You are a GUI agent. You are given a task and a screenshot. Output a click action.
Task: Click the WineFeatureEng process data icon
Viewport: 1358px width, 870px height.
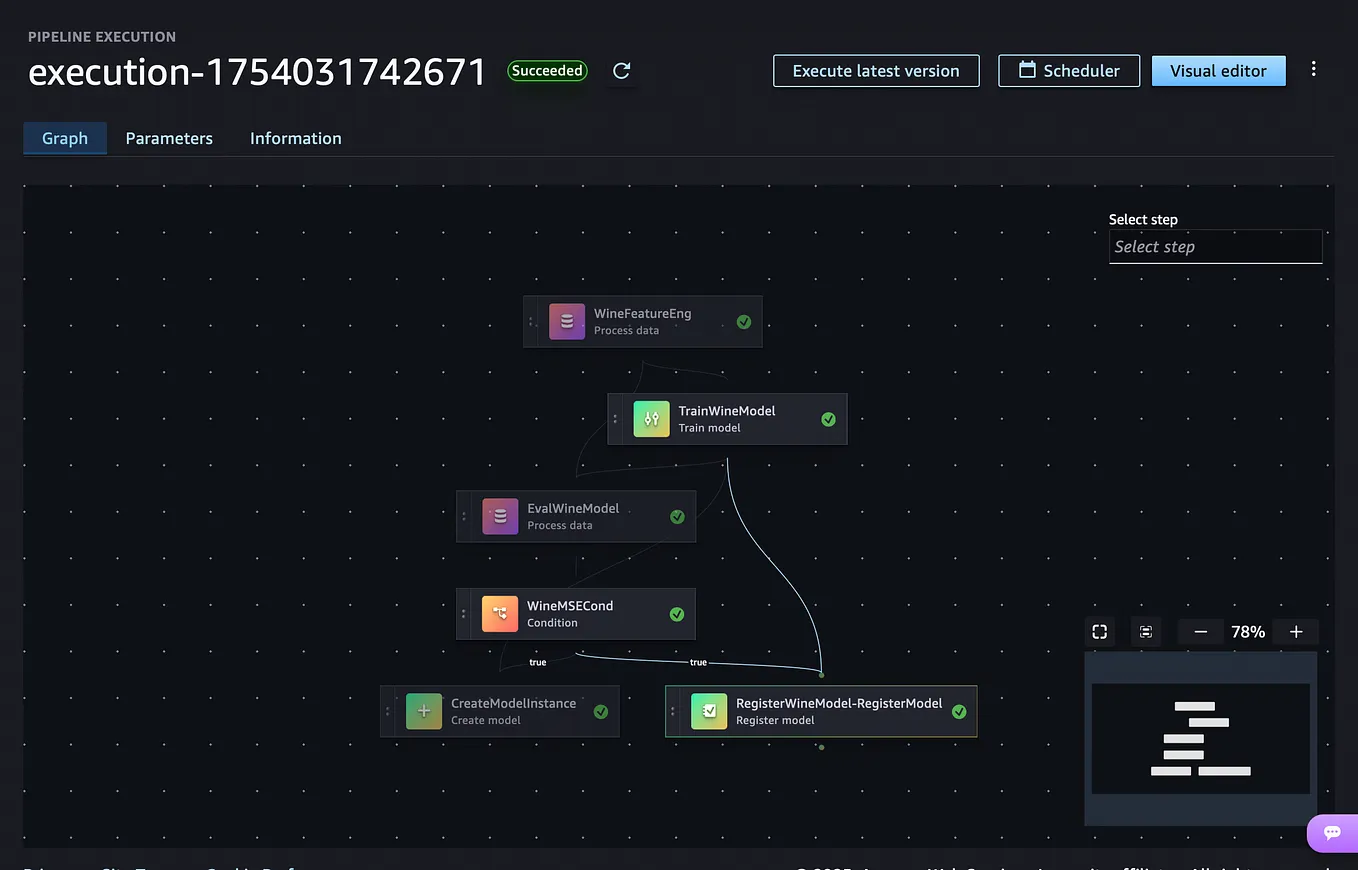(x=567, y=321)
